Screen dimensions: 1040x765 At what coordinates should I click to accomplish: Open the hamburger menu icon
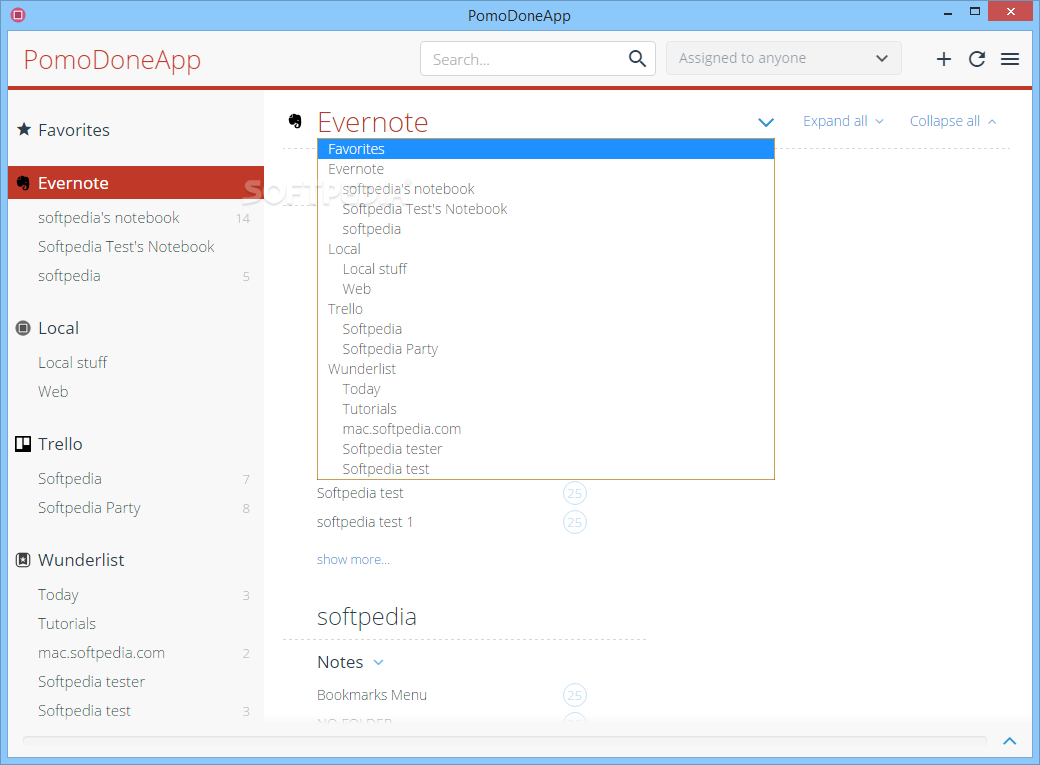point(1009,59)
